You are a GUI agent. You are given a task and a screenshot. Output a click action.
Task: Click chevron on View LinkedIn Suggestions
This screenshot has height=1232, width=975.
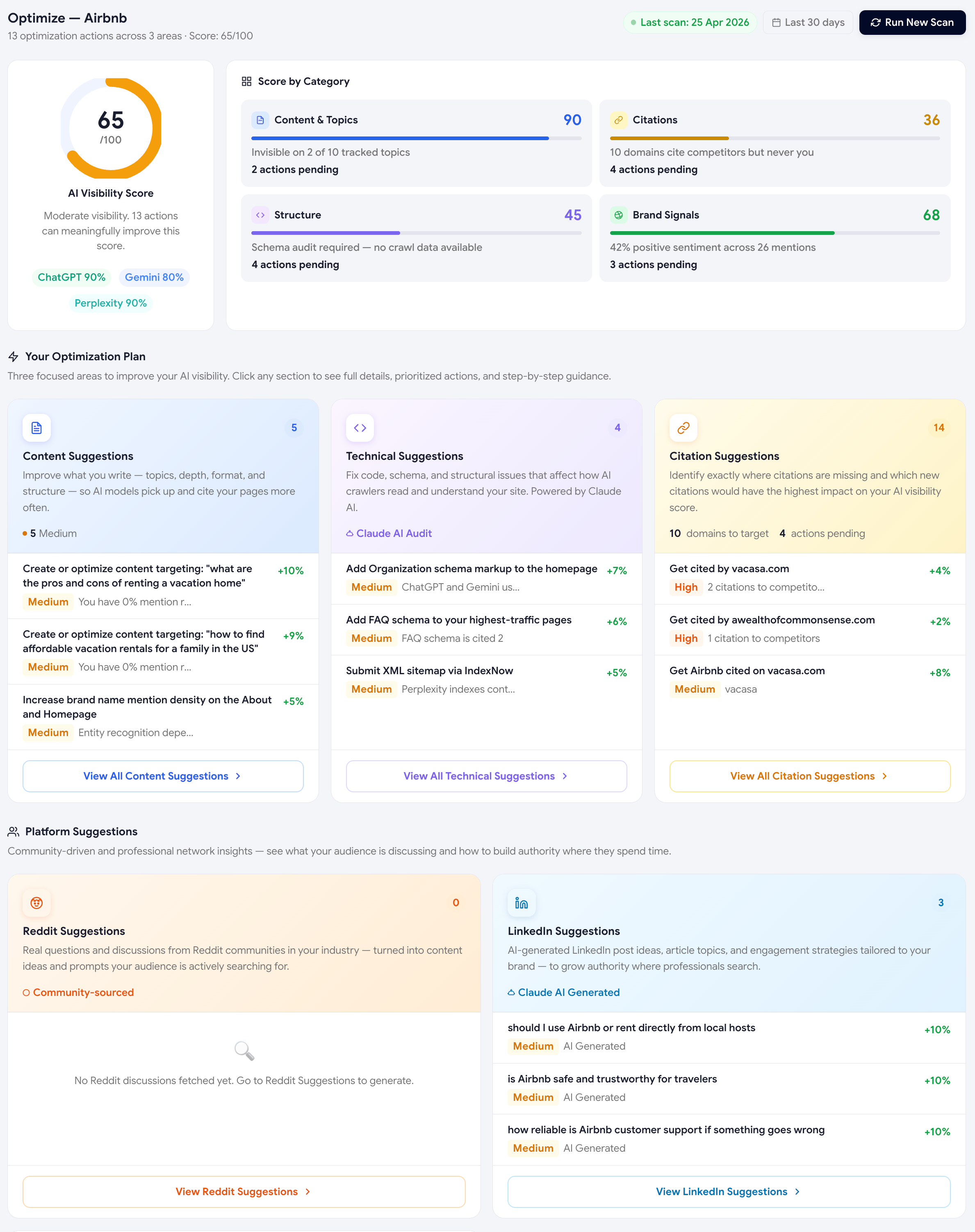[x=797, y=1191]
